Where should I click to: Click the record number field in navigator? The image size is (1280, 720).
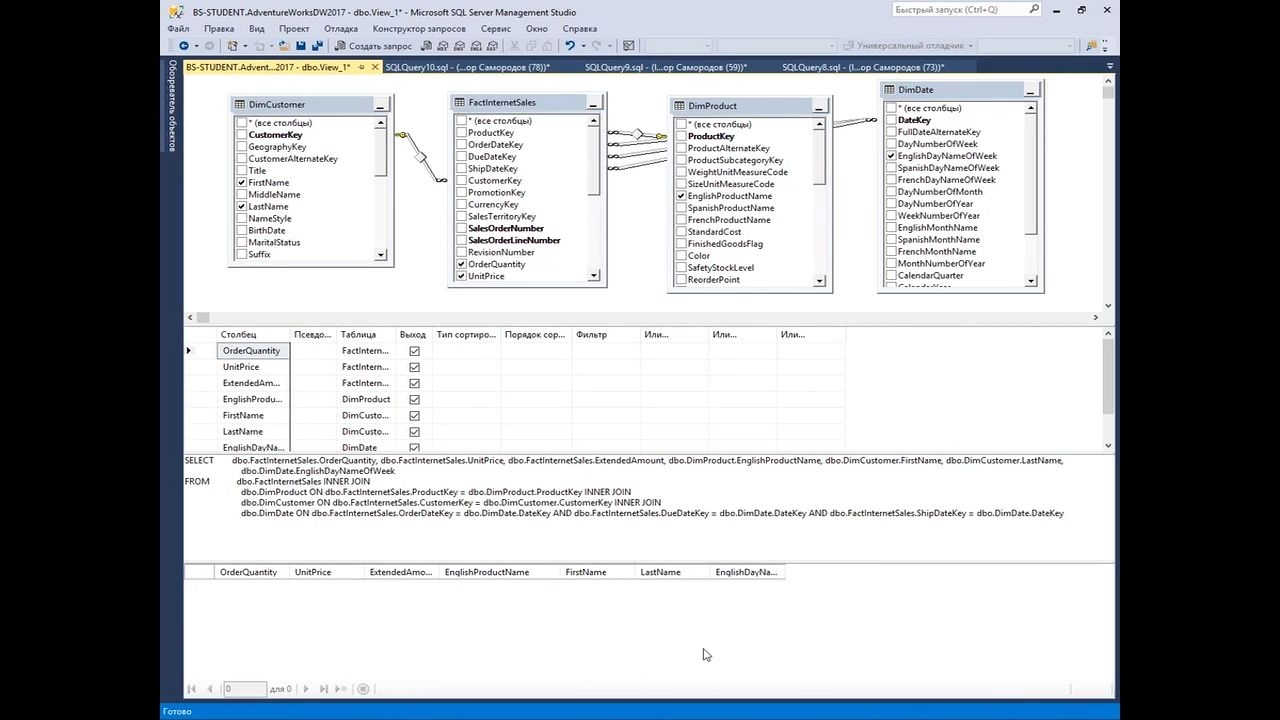(244, 689)
